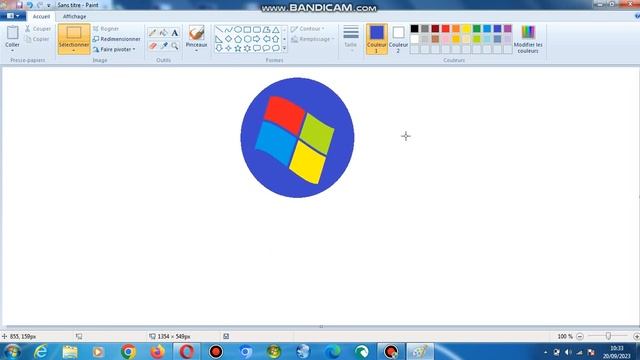640x360 pixels.
Task: Open File Explorer folder from taskbar
Action: coord(70,351)
